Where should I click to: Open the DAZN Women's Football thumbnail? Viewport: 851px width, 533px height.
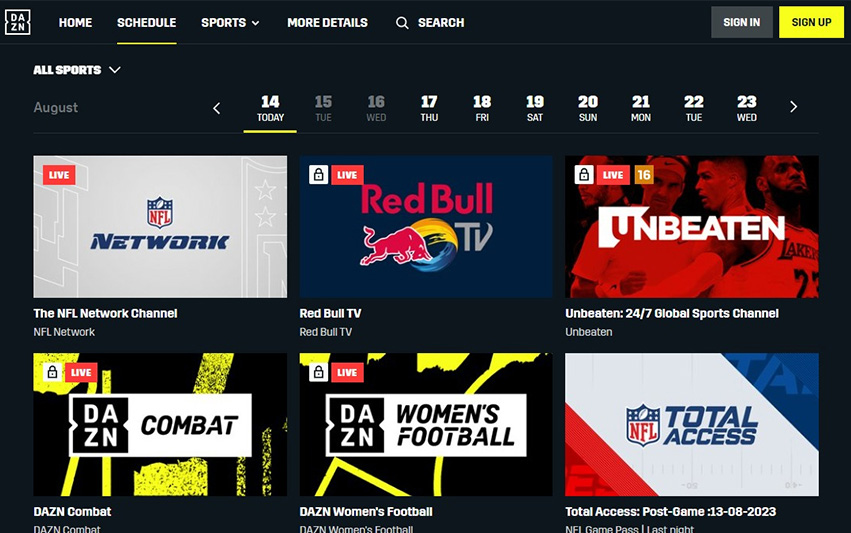tap(426, 424)
